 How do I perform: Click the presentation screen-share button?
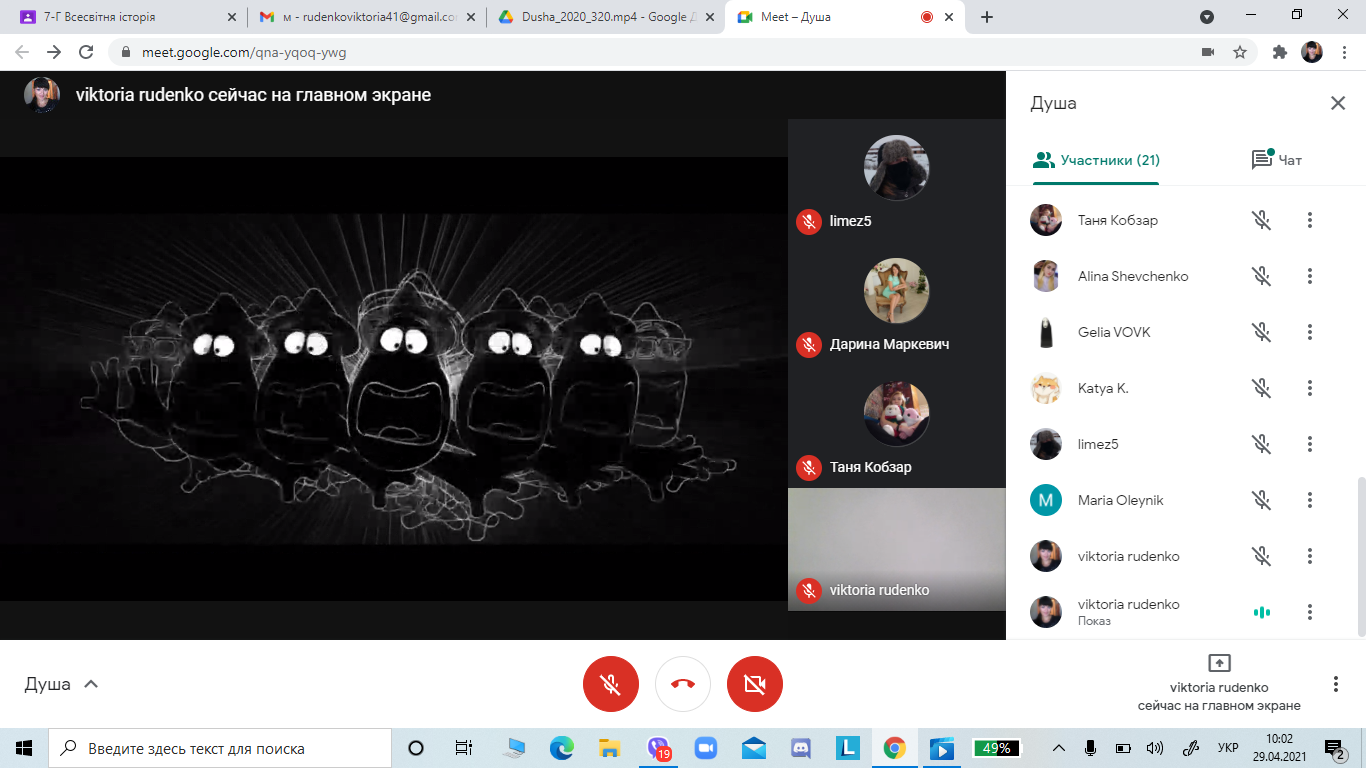pos(1219,663)
